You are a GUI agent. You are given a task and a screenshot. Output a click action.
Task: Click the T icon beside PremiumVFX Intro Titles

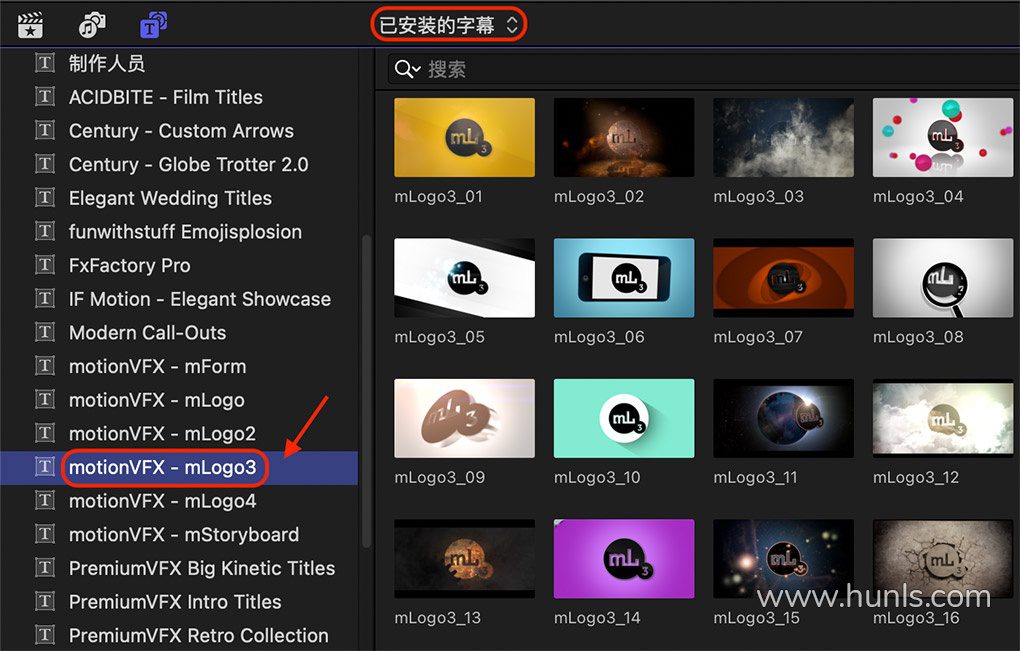click(x=44, y=602)
